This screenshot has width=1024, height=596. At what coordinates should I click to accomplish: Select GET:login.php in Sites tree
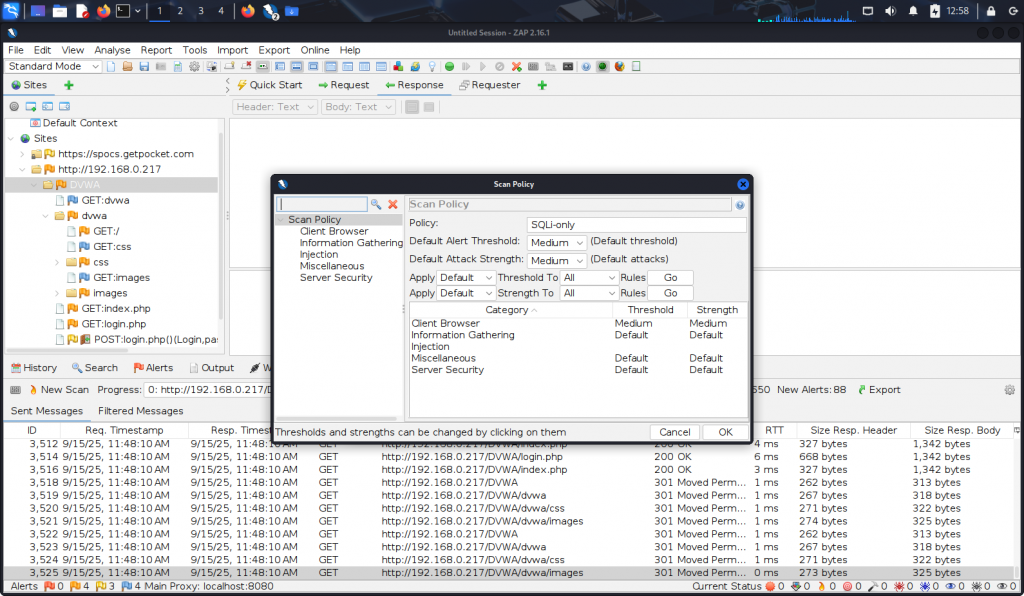click(x=114, y=324)
